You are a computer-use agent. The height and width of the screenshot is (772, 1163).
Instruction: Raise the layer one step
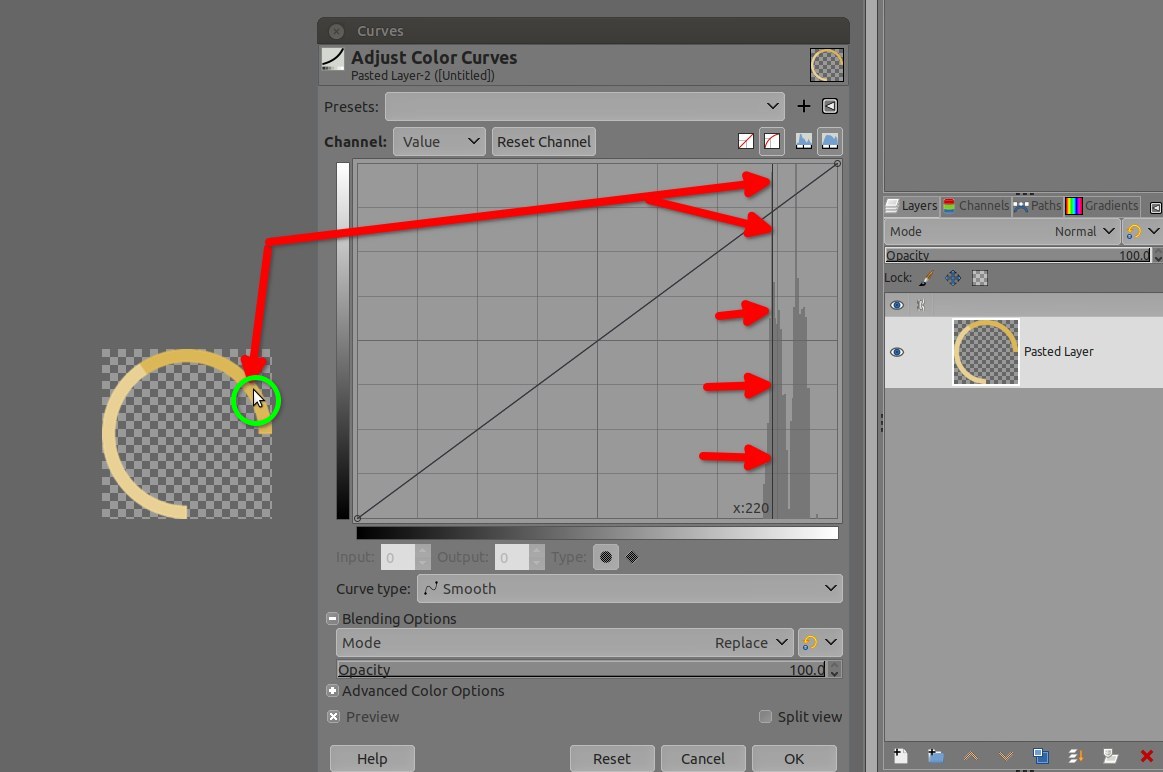970,756
